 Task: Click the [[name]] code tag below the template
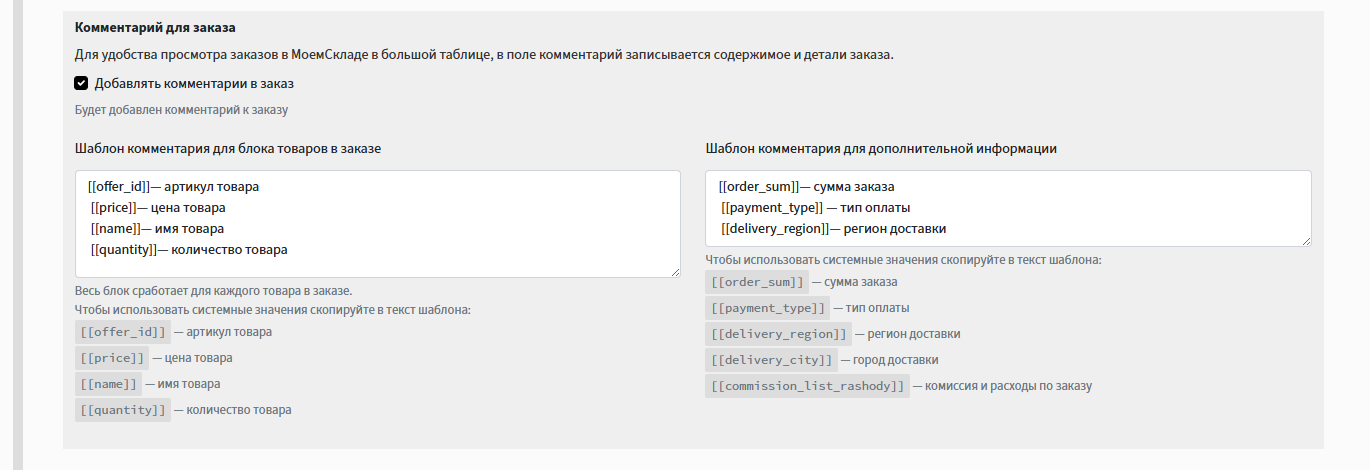(x=108, y=384)
